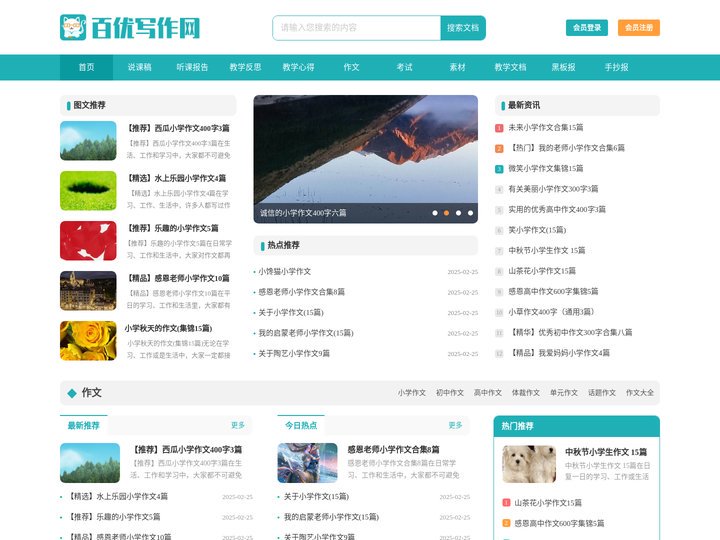Image resolution: width=720 pixels, height=540 pixels.
Task: Open 实用的优秀高中作文400字3篇 link
Action: tap(557, 209)
